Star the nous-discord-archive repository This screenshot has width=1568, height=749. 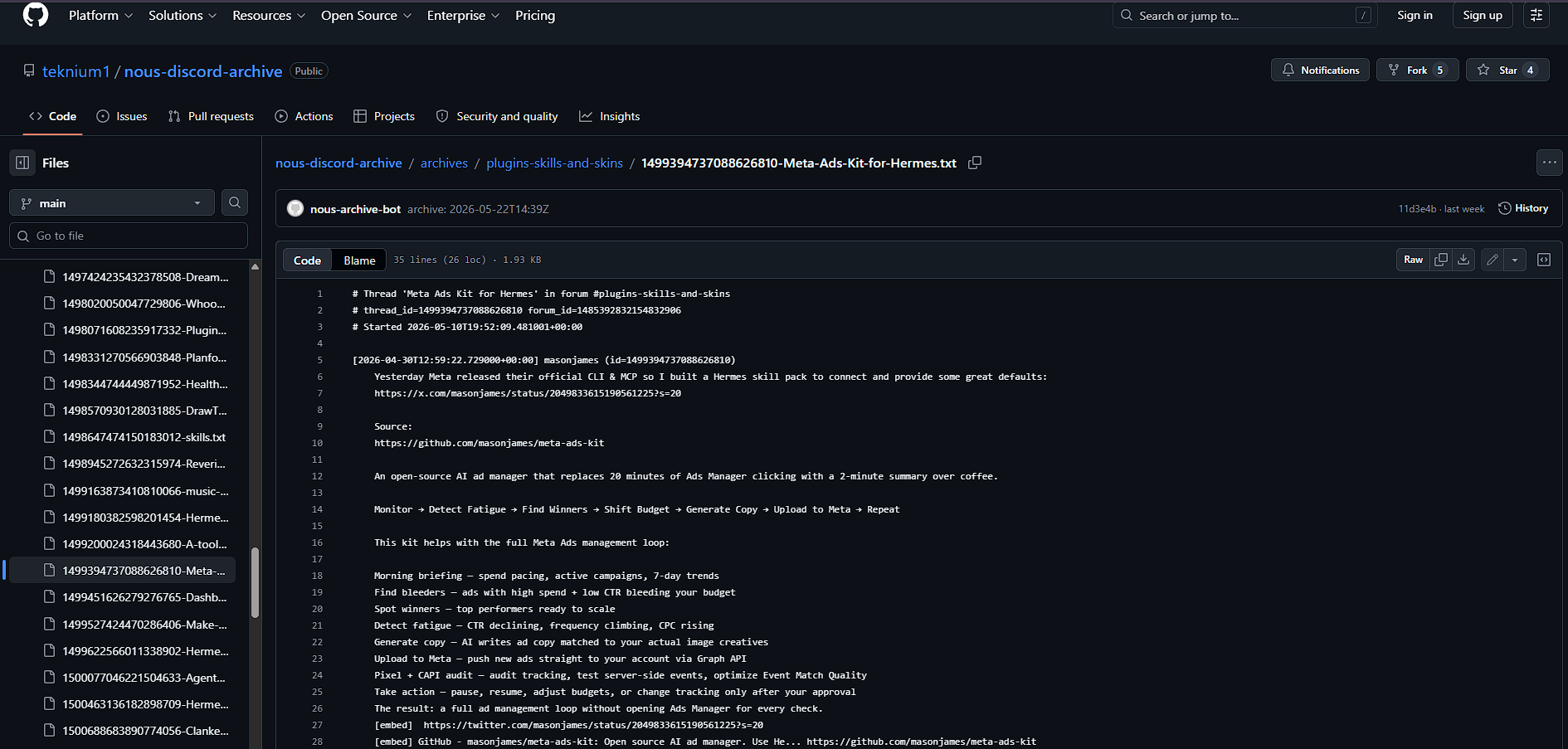(1507, 70)
